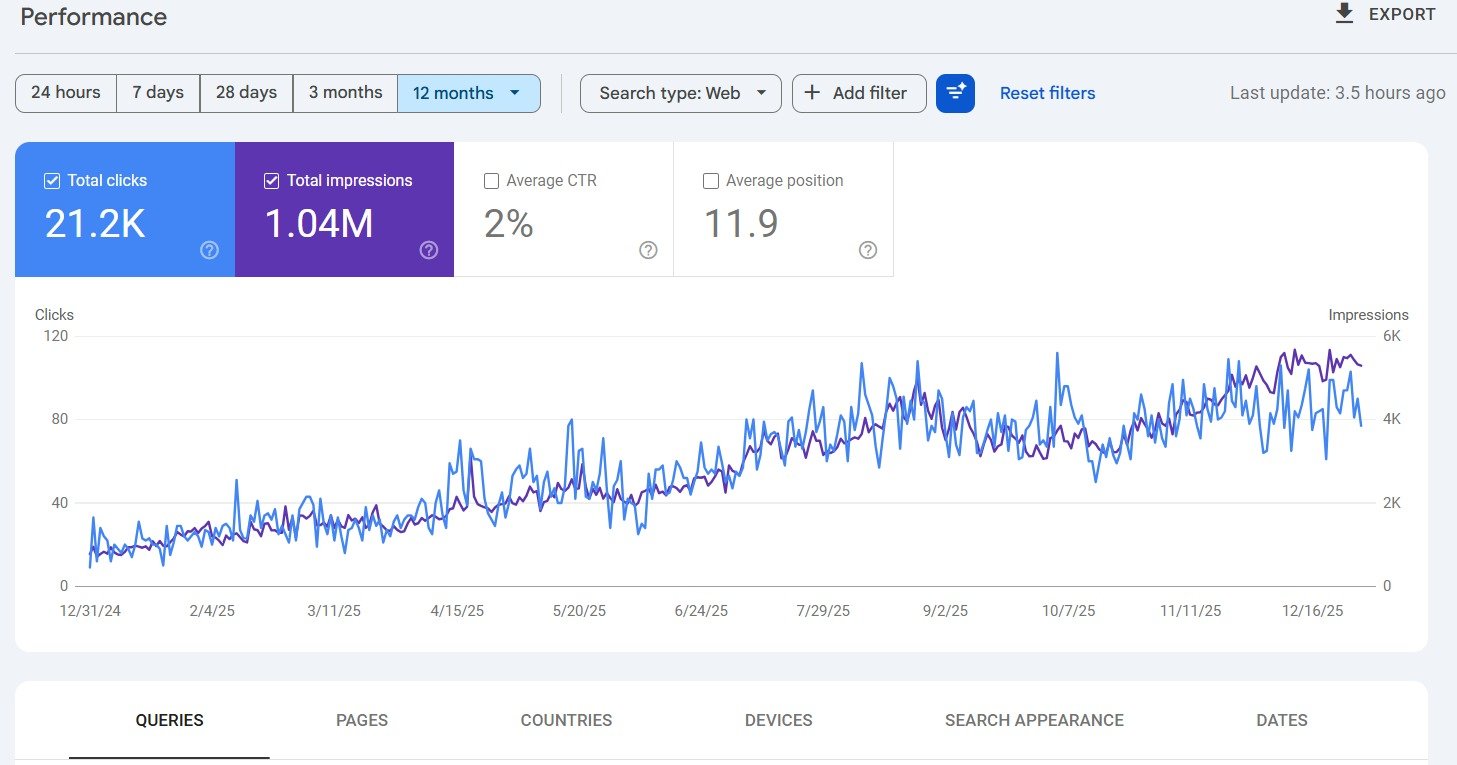Click the Export download icon
This screenshot has height=765, width=1457.
click(x=1343, y=13)
